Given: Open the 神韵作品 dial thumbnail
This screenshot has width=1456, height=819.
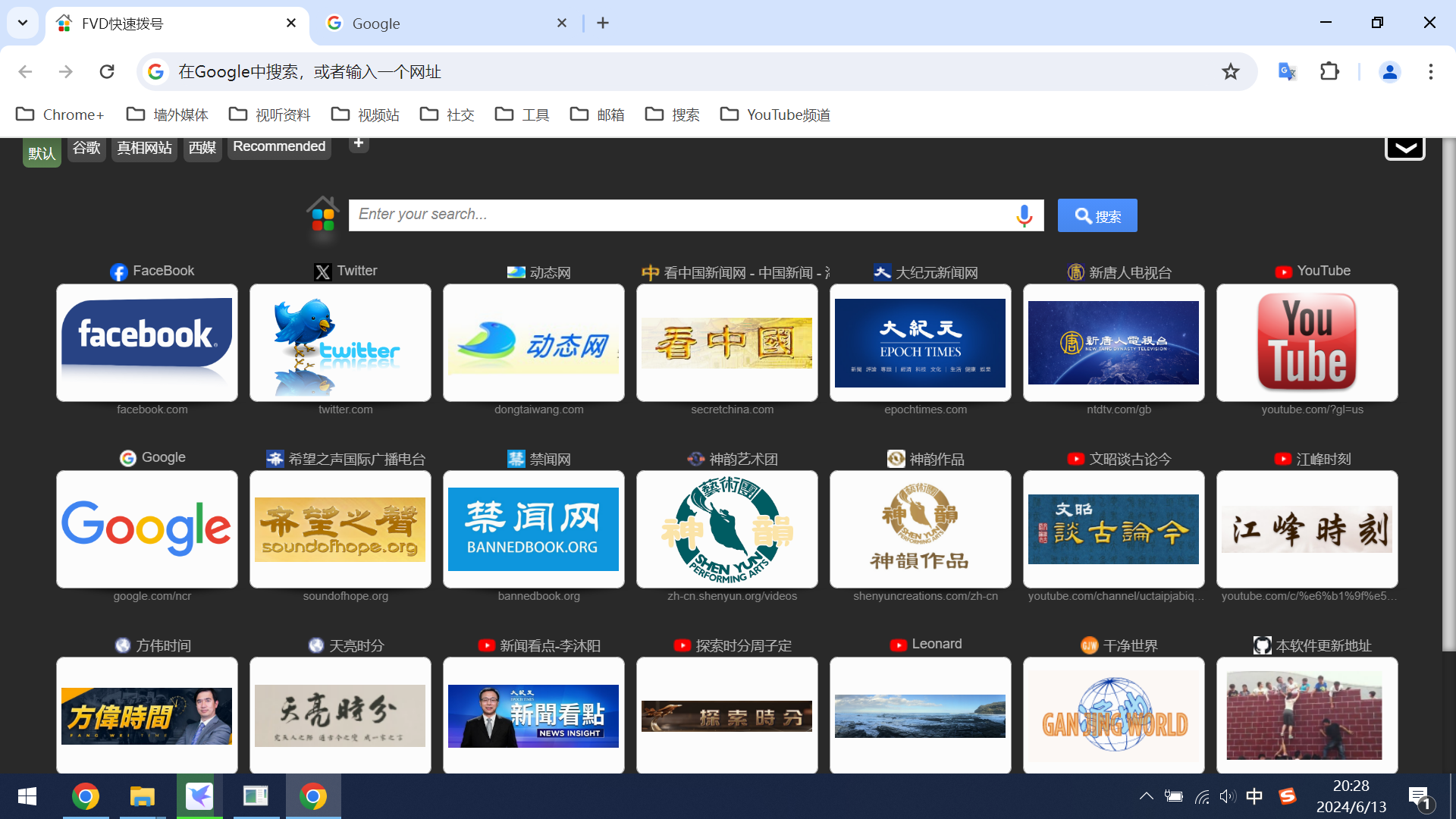Looking at the screenshot, I should 921,529.
